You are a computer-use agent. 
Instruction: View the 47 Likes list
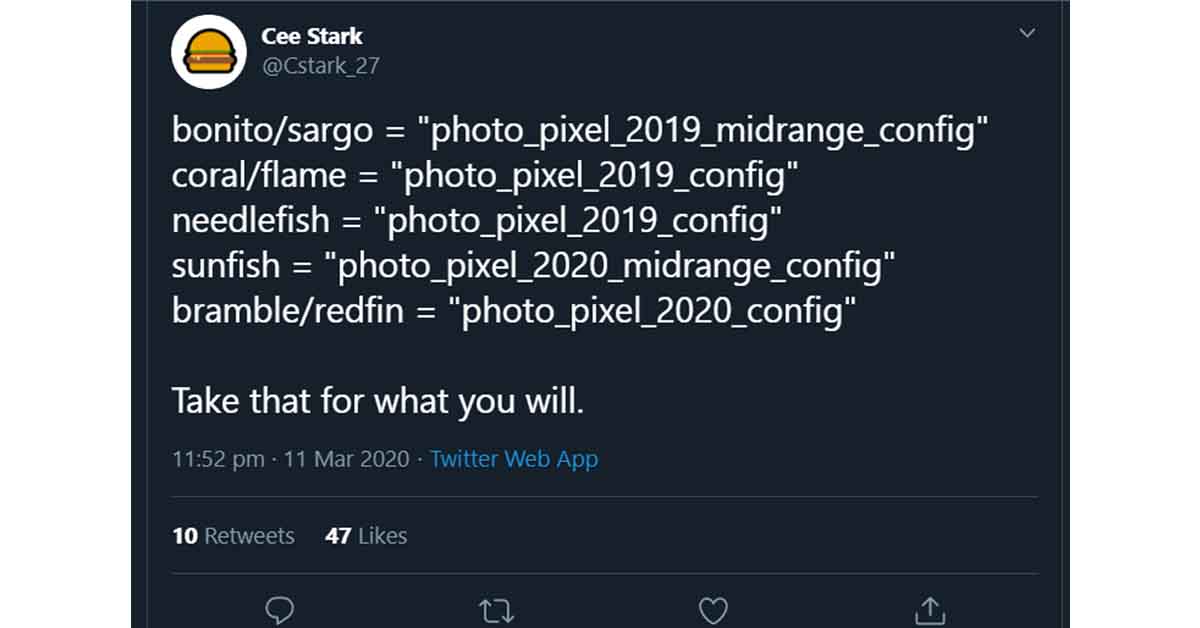(366, 536)
